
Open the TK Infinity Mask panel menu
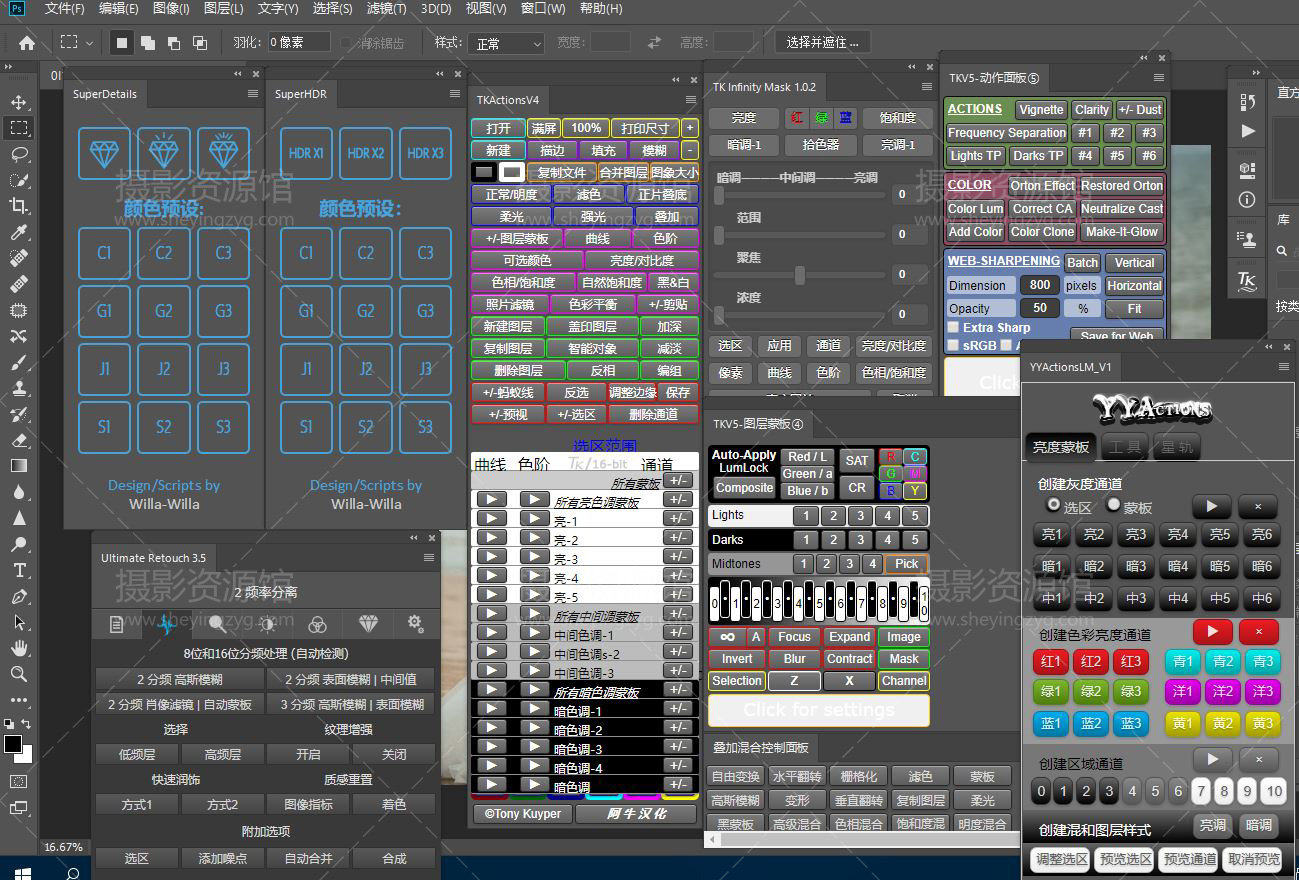pos(927,87)
